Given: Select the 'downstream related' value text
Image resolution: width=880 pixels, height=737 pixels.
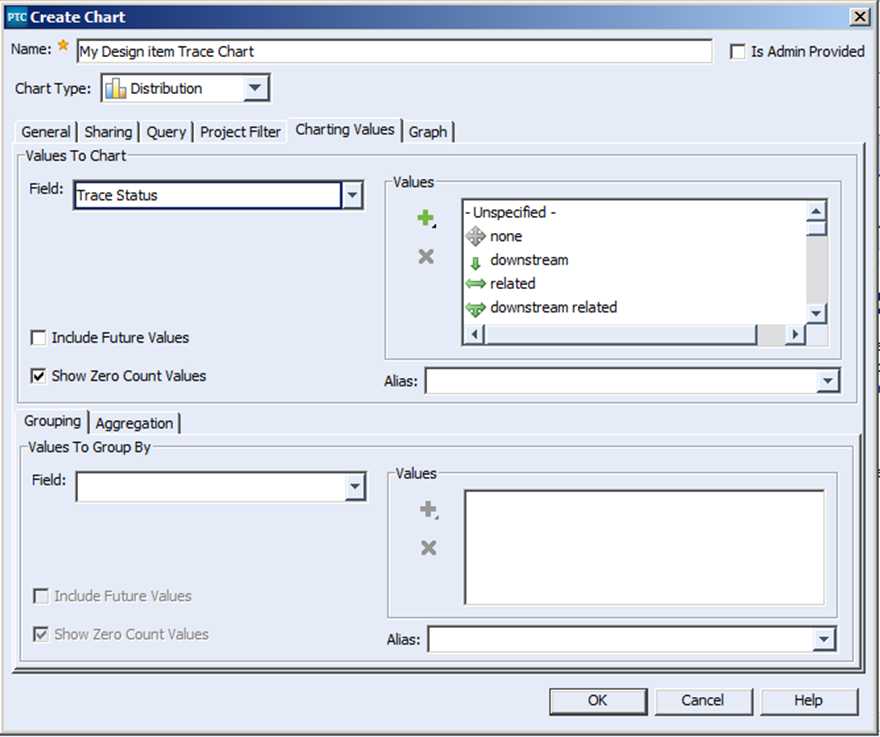Looking at the screenshot, I should pyautogui.click(x=553, y=308).
